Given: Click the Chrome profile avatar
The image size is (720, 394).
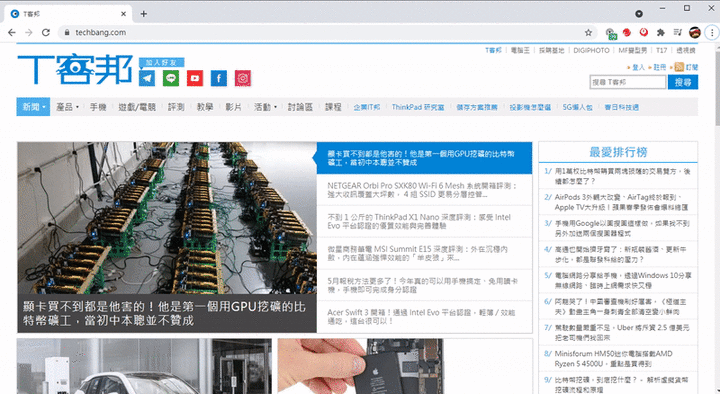Looking at the screenshot, I should pyautogui.click(x=694, y=32).
